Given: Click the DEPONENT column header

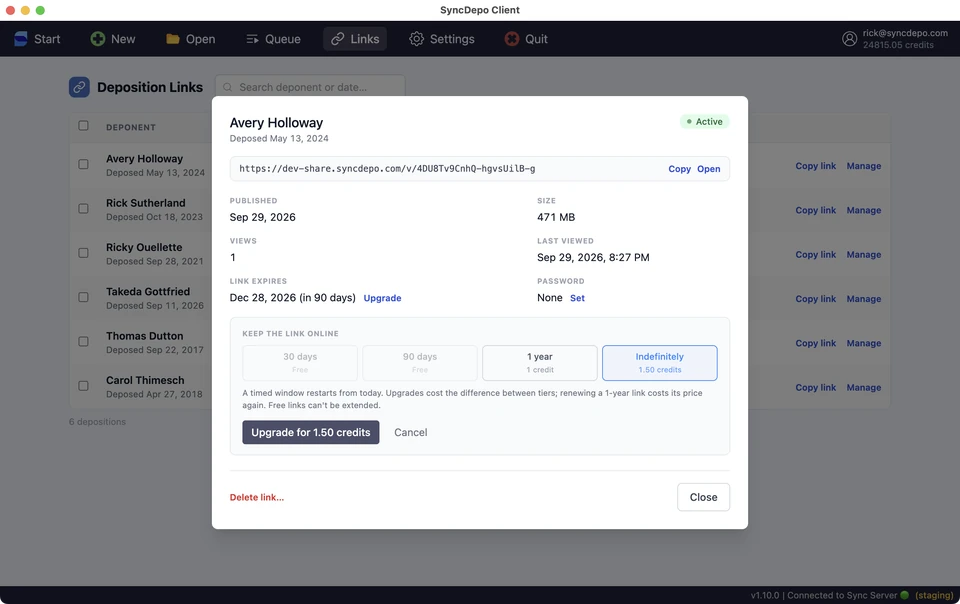Looking at the screenshot, I should tap(130, 127).
